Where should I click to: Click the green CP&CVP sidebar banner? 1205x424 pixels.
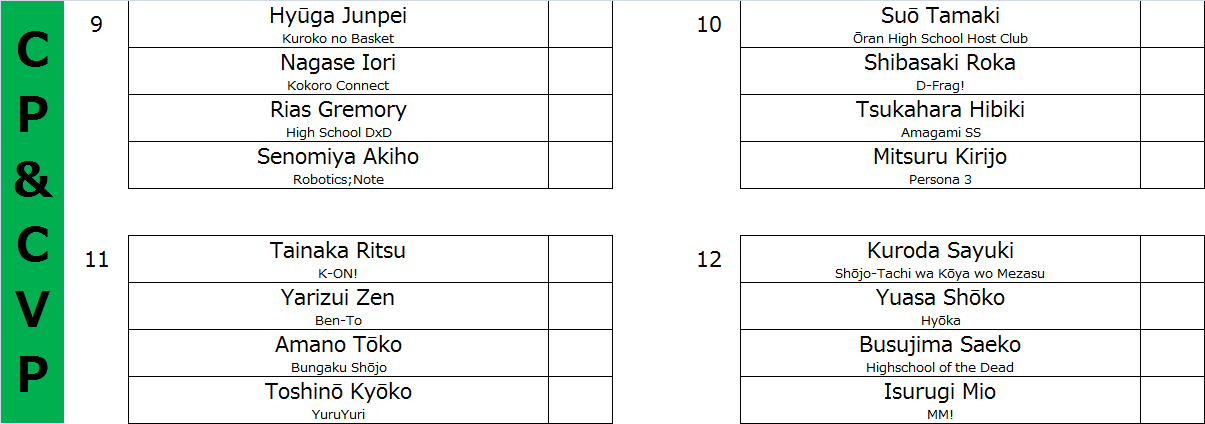point(33,212)
